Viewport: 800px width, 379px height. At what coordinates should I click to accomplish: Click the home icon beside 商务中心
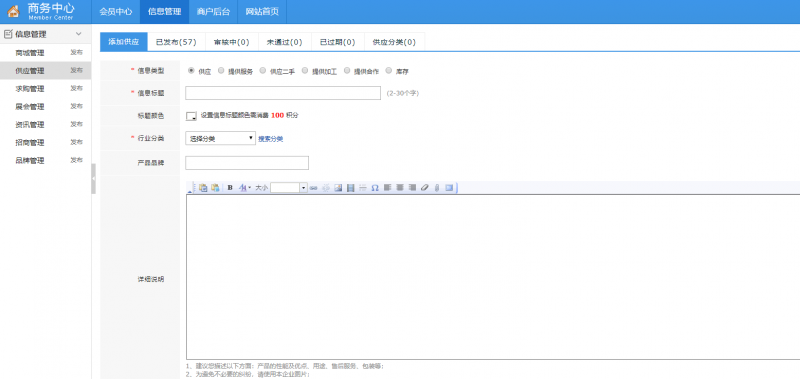[x=13, y=11]
